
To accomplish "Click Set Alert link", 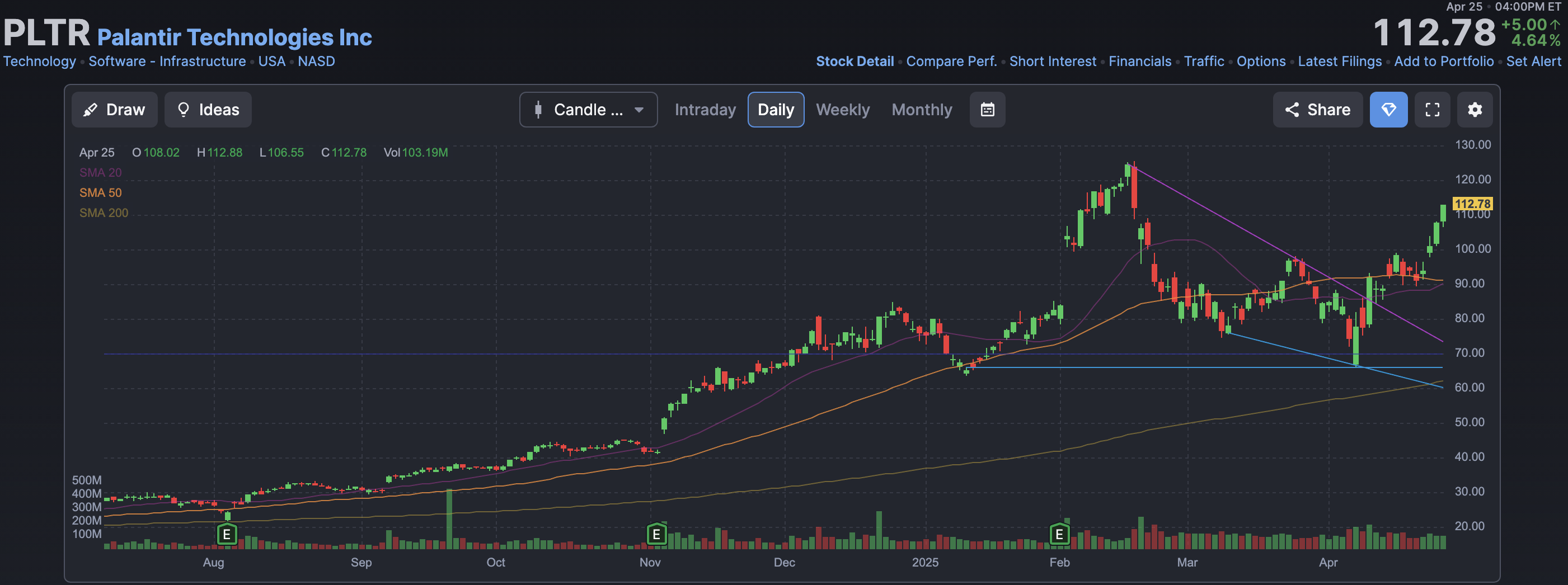I will [1533, 62].
